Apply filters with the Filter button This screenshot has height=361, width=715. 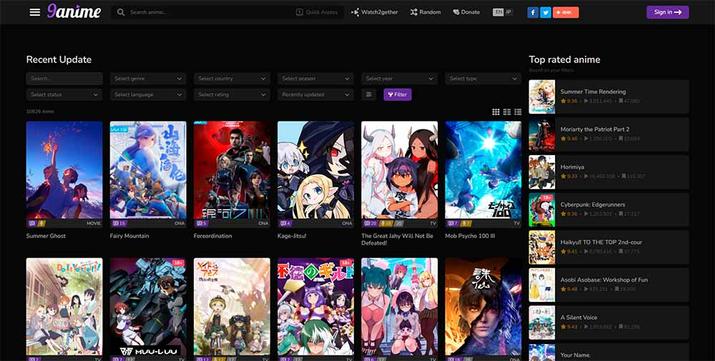[398, 94]
